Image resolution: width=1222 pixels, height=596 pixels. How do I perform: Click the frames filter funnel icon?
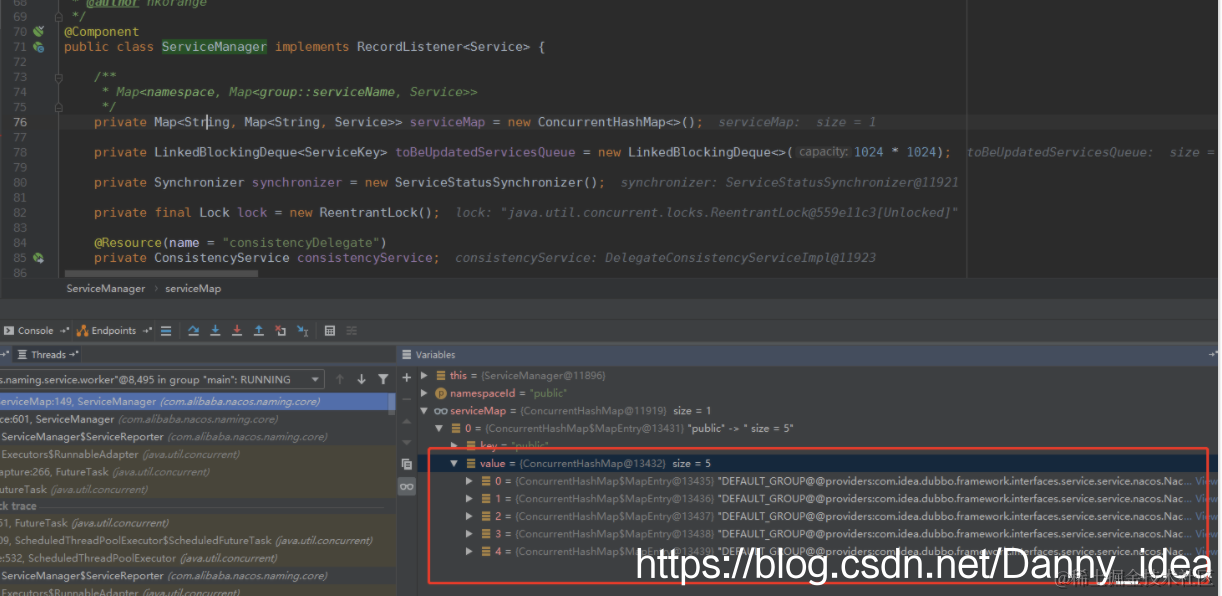tap(383, 379)
